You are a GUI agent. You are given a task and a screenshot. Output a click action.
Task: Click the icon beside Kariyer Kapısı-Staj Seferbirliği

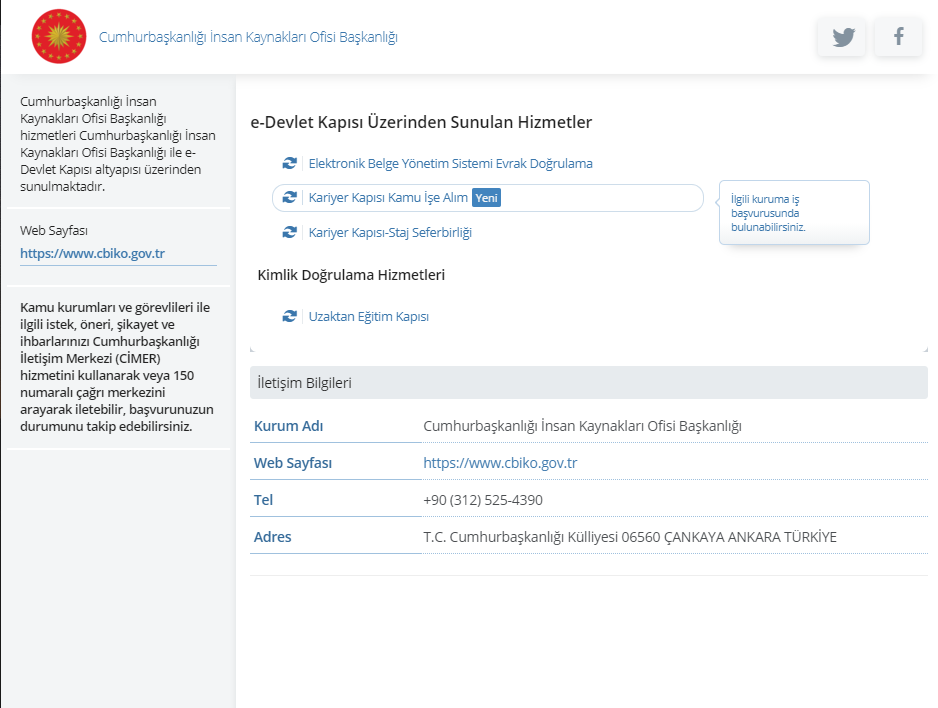coord(290,232)
